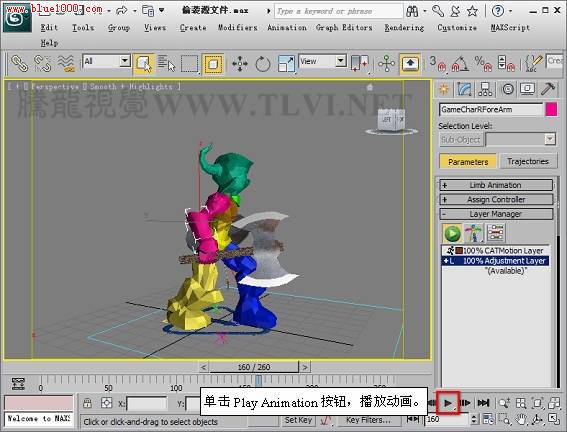Click the ViewCube in the viewport

(x=391, y=120)
